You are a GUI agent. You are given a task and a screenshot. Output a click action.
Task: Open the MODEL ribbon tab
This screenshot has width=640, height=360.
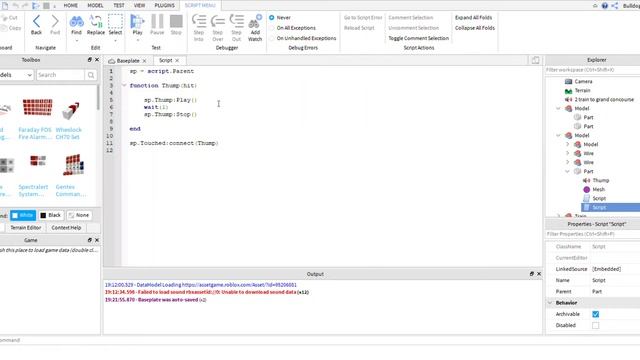[x=95, y=5]
